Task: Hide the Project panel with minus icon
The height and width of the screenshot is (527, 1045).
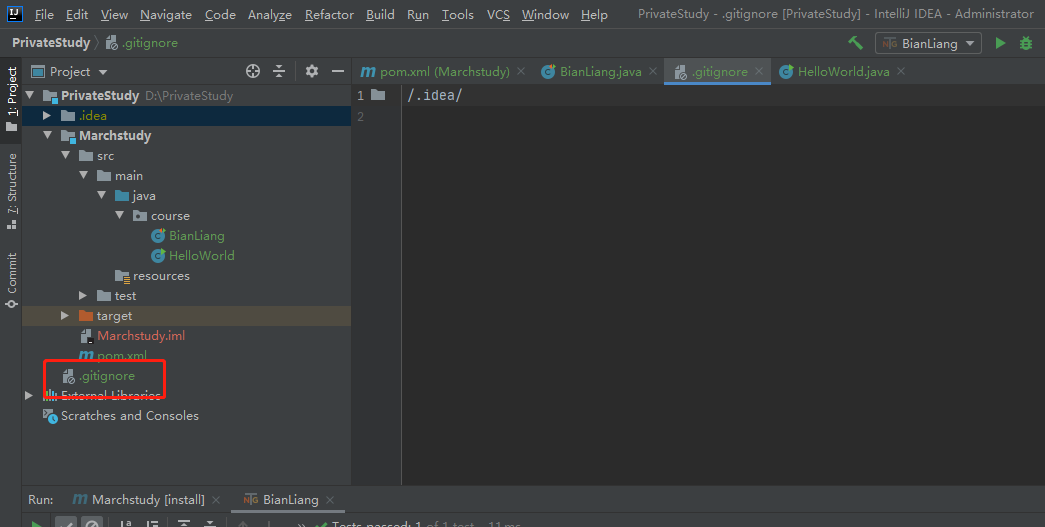Action: point(338,71)
